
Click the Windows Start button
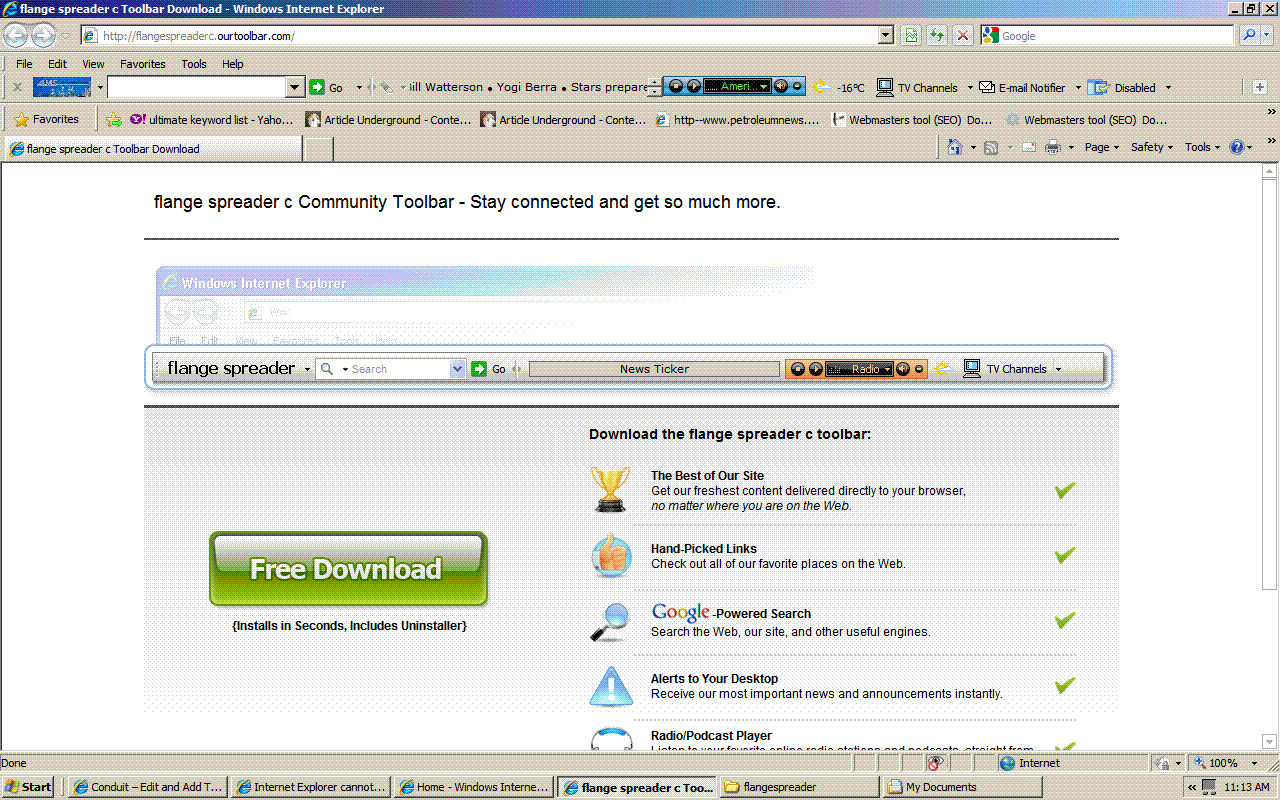coord(28,787)
